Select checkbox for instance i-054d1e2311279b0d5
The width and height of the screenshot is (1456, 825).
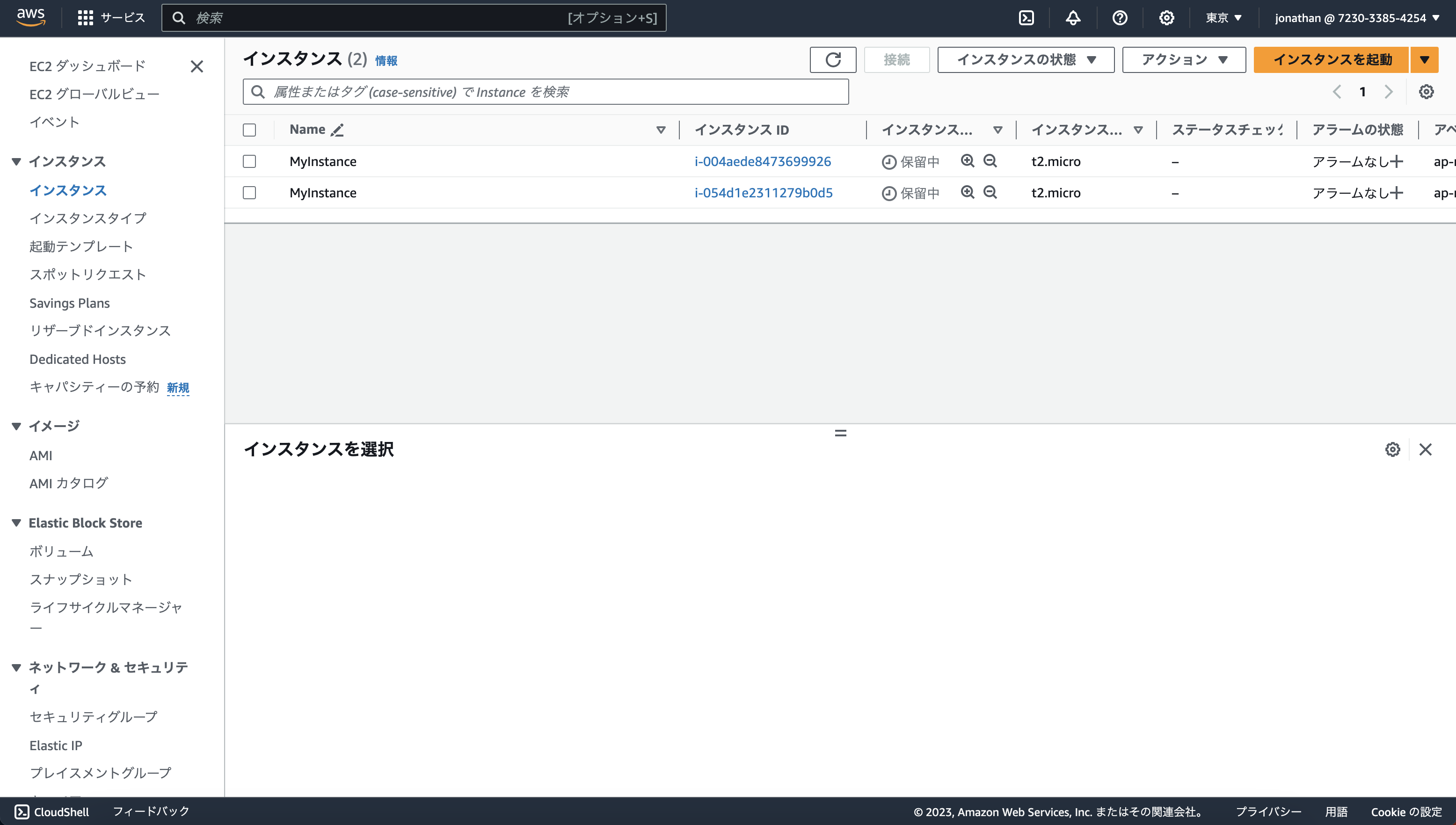click(x=249, y=192)
